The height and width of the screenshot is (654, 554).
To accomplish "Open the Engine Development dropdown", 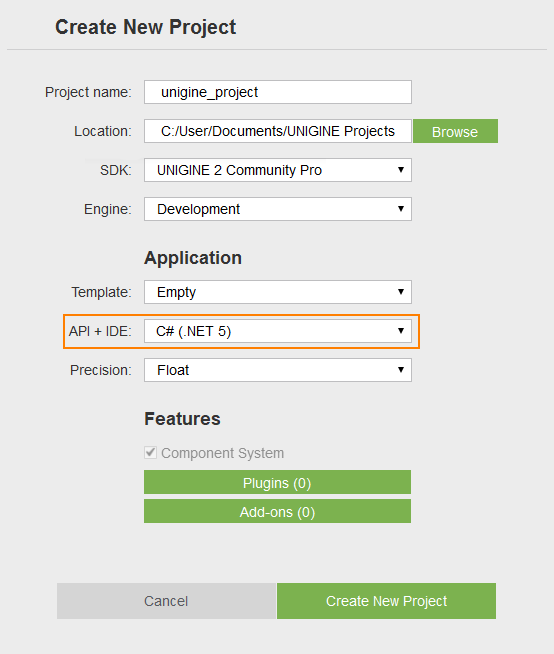I will pyautogui.click(x=278, y=209).
